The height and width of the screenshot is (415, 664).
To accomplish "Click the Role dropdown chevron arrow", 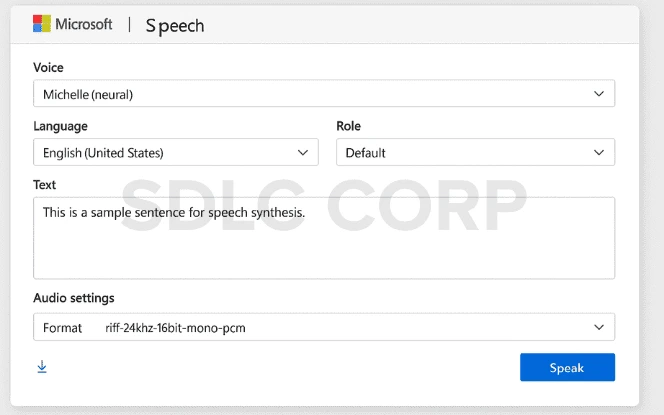I will 599,152.
